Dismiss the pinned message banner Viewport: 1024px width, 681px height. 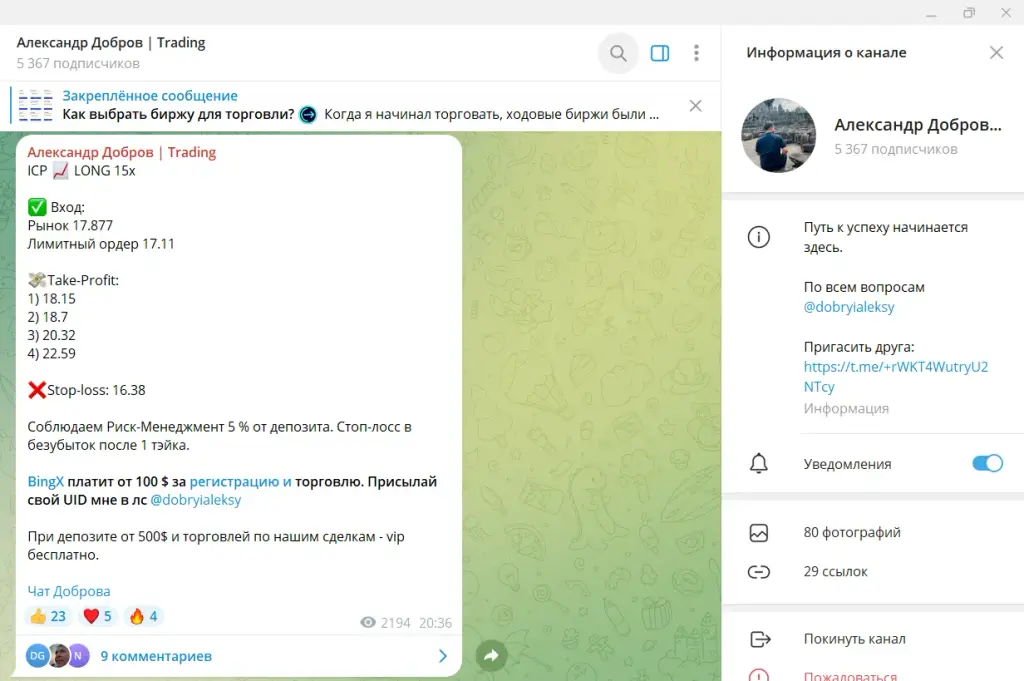pyautogui.click(x=696, y=106)
